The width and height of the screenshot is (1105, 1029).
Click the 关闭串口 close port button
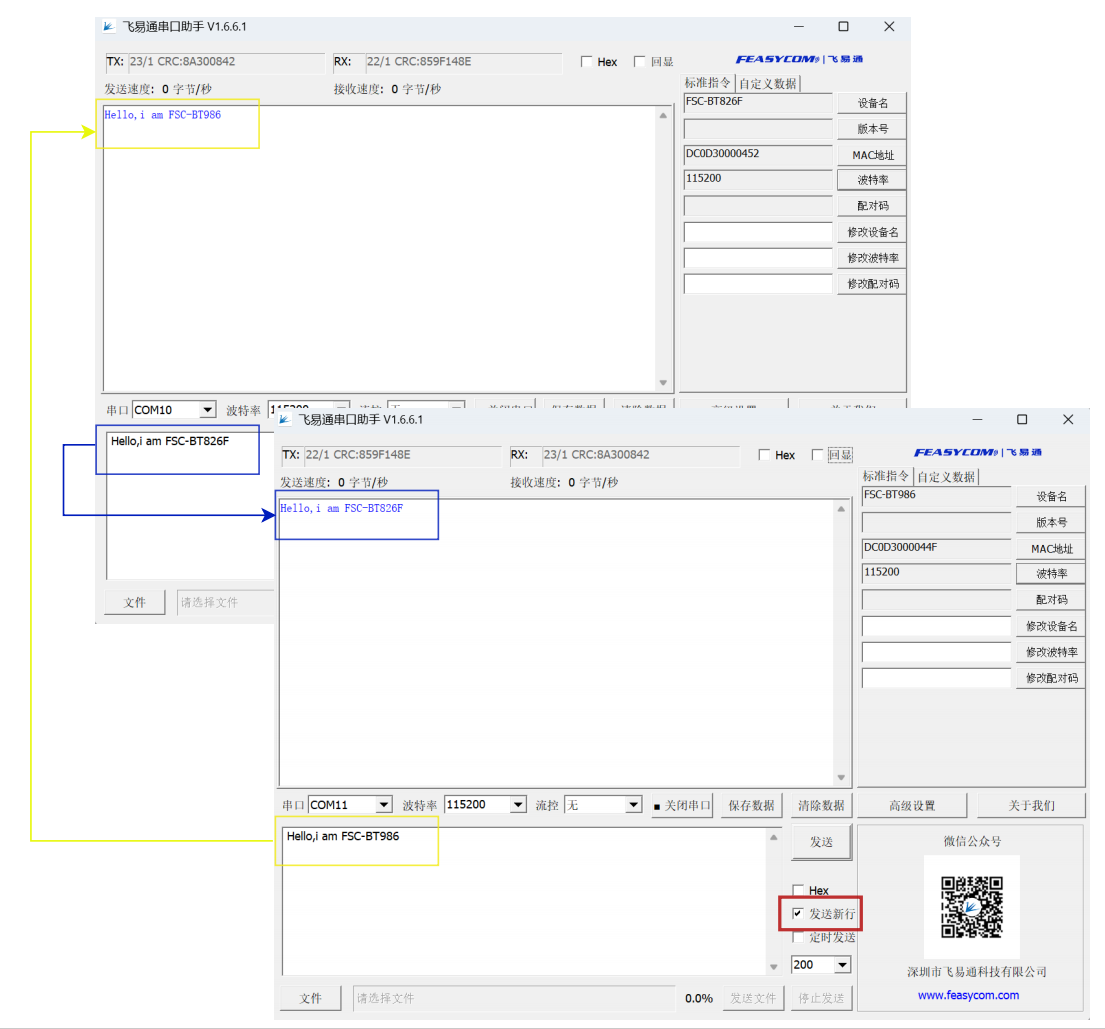682,805
